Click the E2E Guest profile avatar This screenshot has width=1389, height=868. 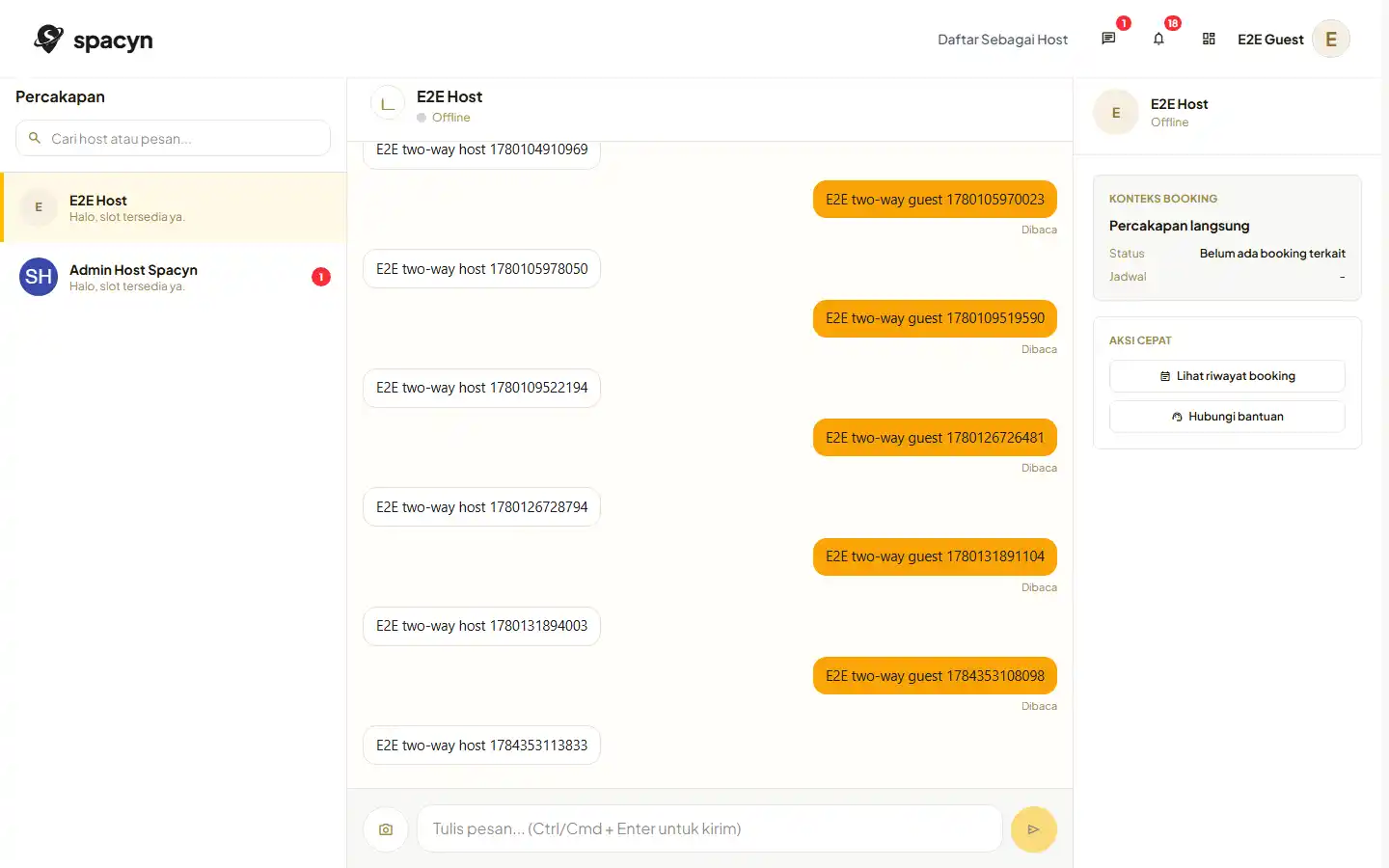[x=1331, y=40]
